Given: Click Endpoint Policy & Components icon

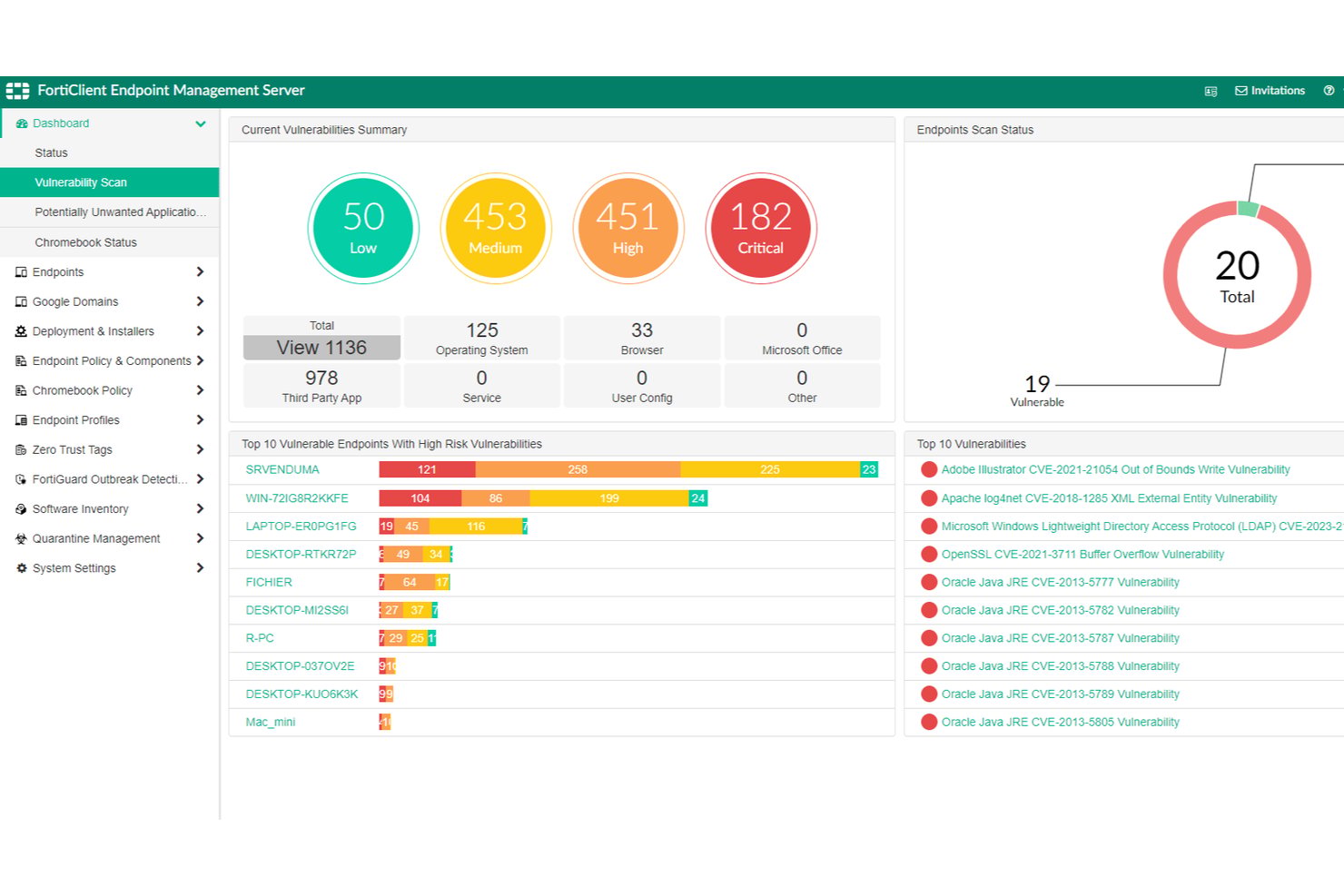Looking at the screenshot, I should 21,361.
